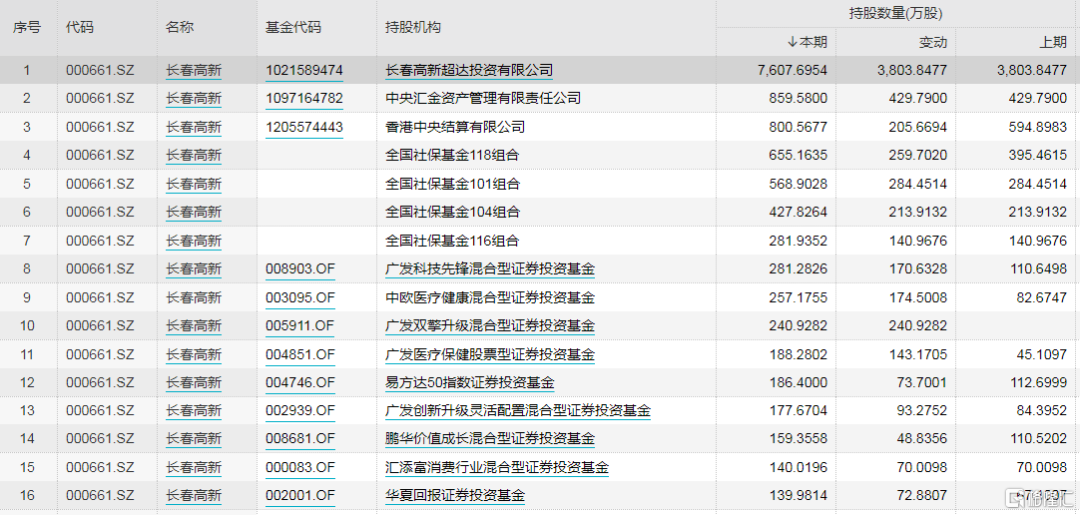Open 004746.OF fund code link

coord(300,383)
